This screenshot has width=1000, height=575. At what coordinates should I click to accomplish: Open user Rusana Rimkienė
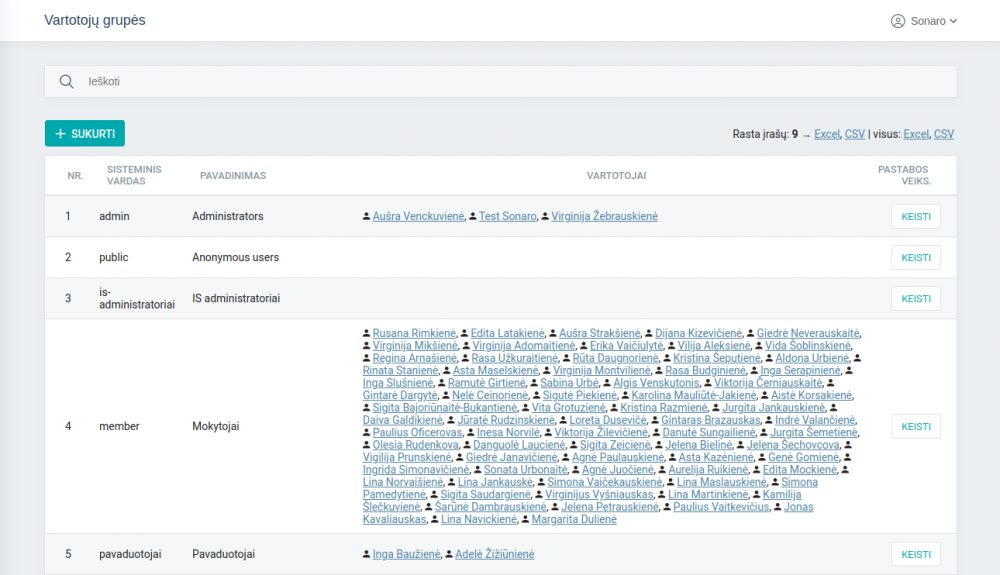tap(414, 333)
